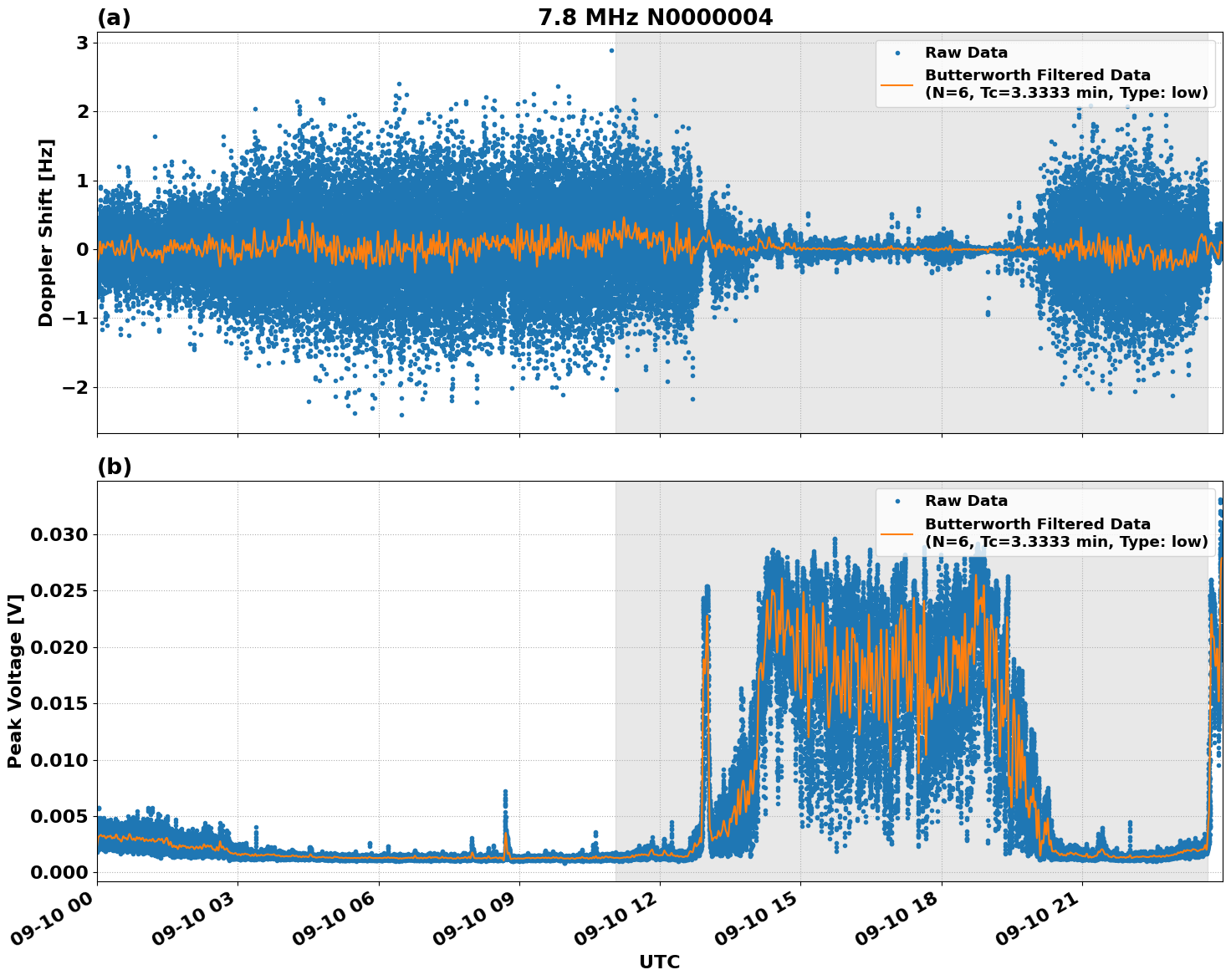Click the "0.030" tick on Peak Voltage axis
Image resolution: width=1231 pixels, height=980 pixels.
59,534
